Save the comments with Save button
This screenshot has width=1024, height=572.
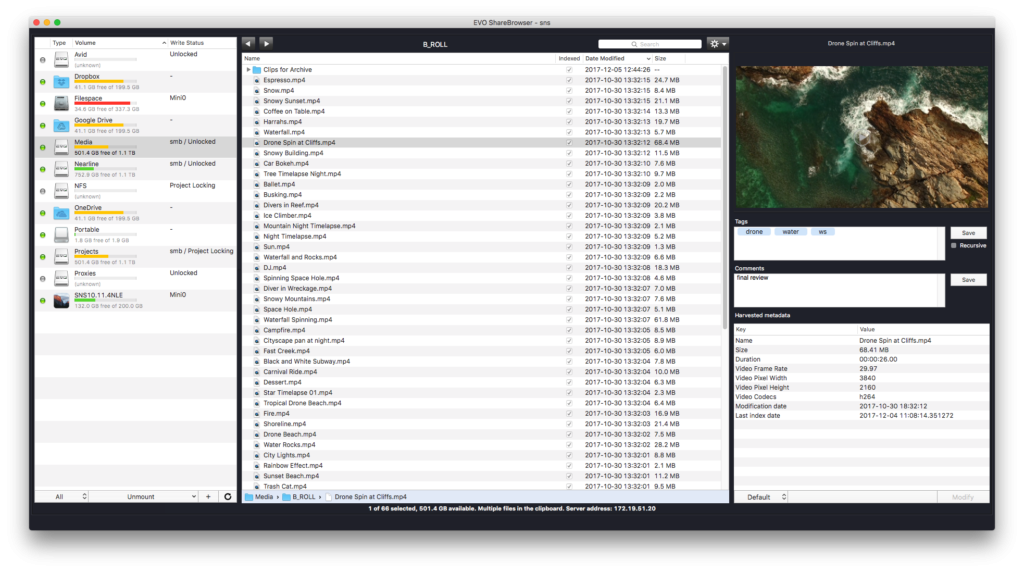(967, 280)
